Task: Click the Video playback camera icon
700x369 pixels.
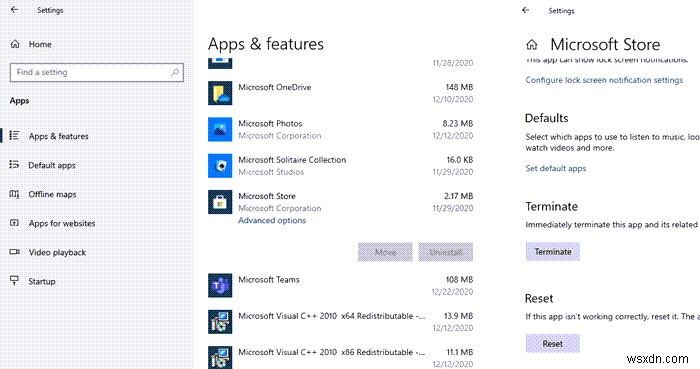Action: (14, 252)
